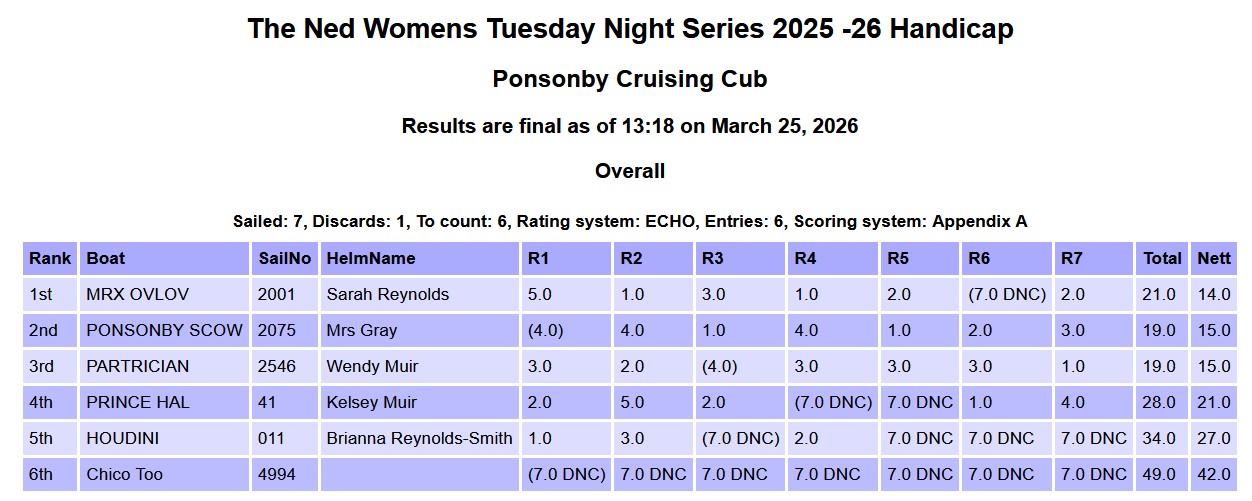
Task: Click helm name Brianna Reynolds-Smith
Action: (419, 438)
